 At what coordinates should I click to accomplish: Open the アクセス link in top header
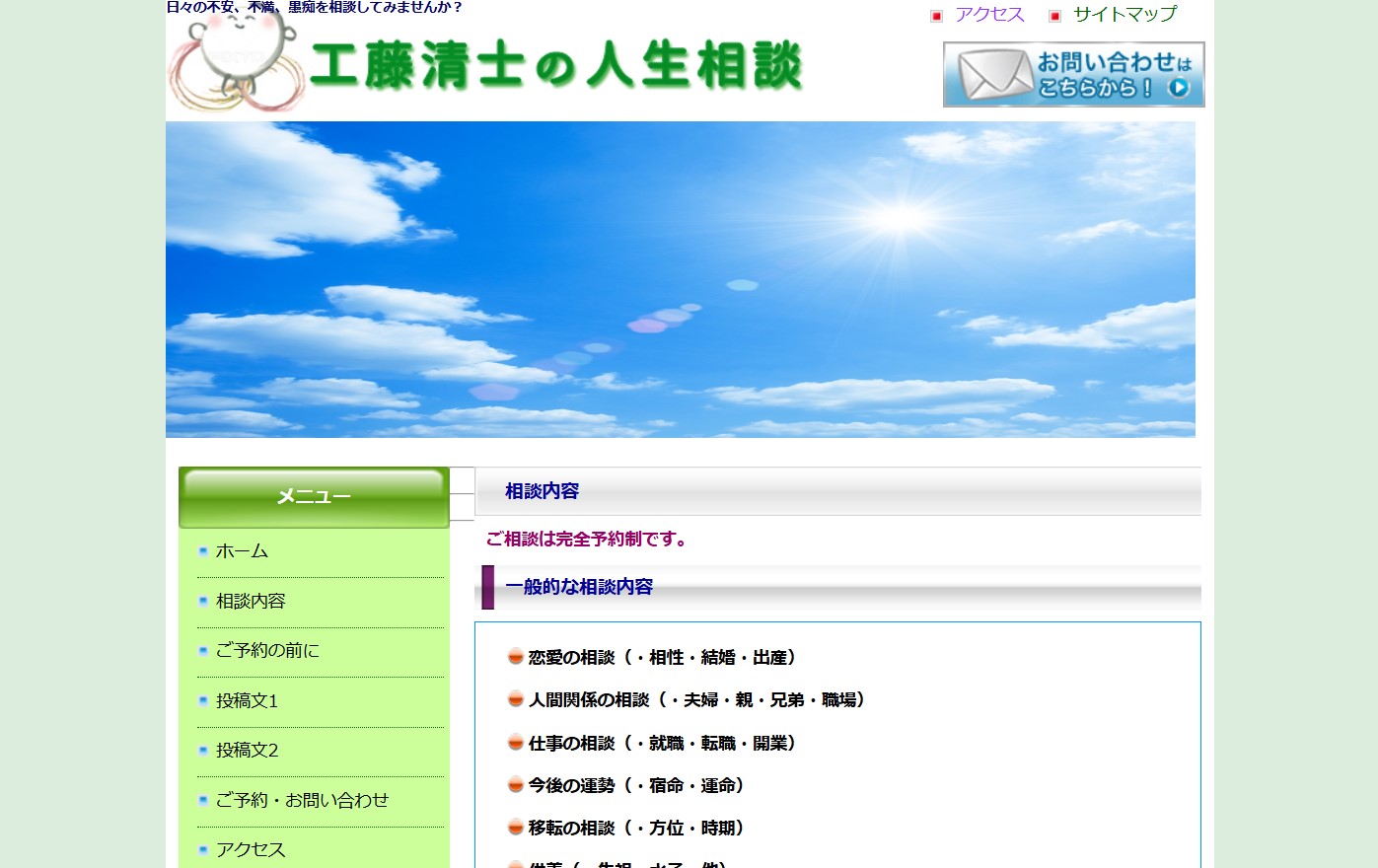(989, 15)
